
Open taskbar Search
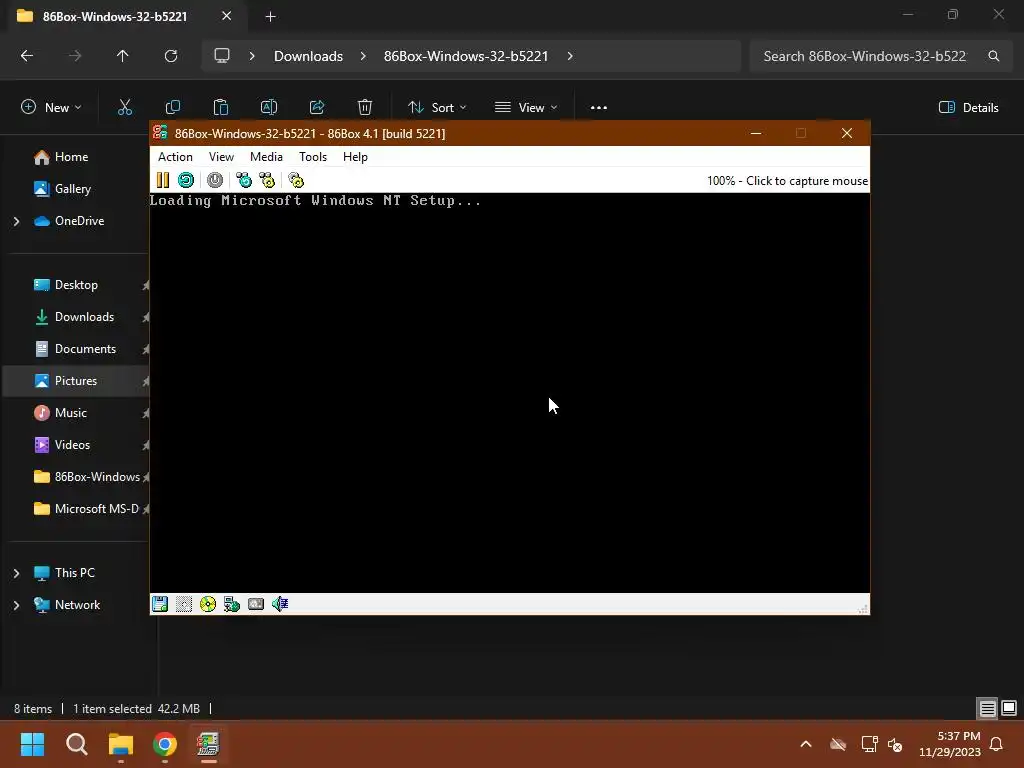tap(76, 744)
